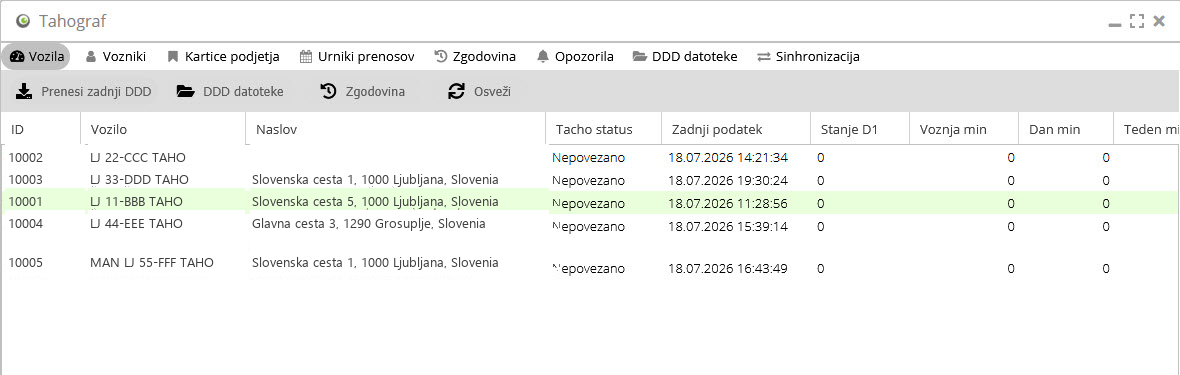Click the Opozorila bell icon
The width and height of the screenshot is (1180, 375).
tap(543, 56)
